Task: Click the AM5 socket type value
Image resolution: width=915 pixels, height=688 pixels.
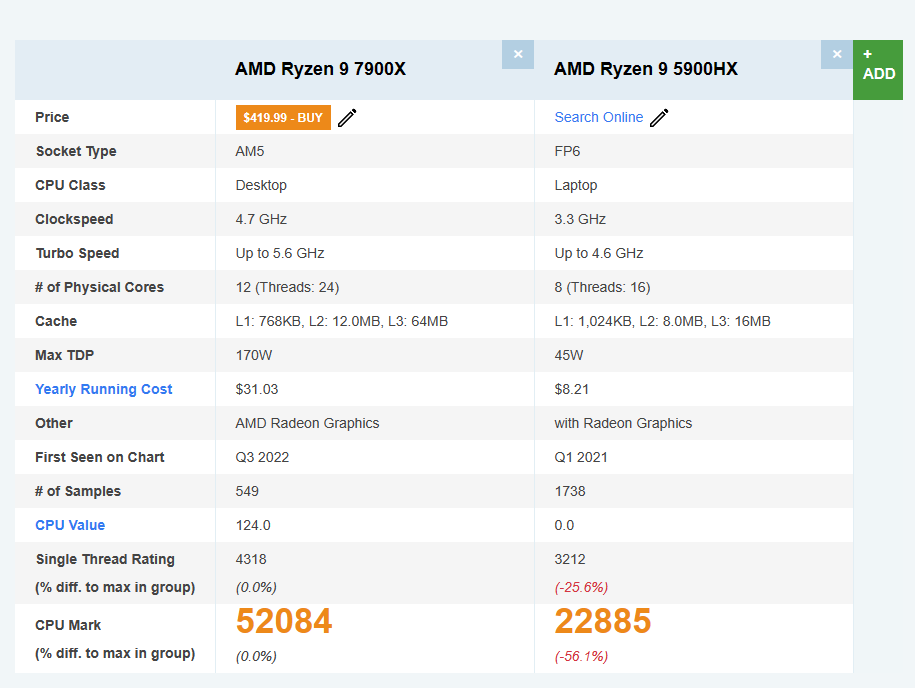Action: (250, 151)
